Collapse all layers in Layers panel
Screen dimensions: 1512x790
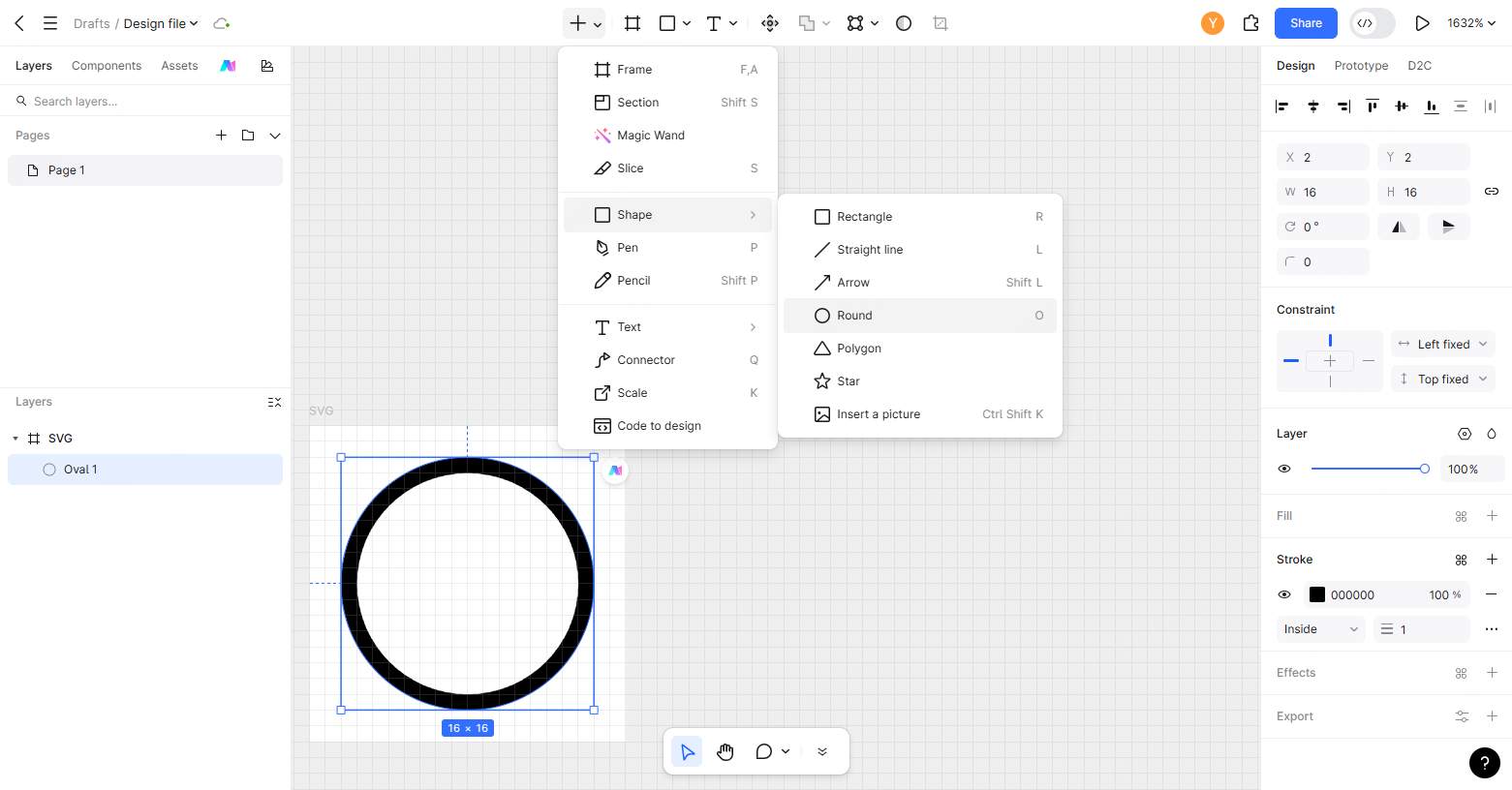pos(275,402)
